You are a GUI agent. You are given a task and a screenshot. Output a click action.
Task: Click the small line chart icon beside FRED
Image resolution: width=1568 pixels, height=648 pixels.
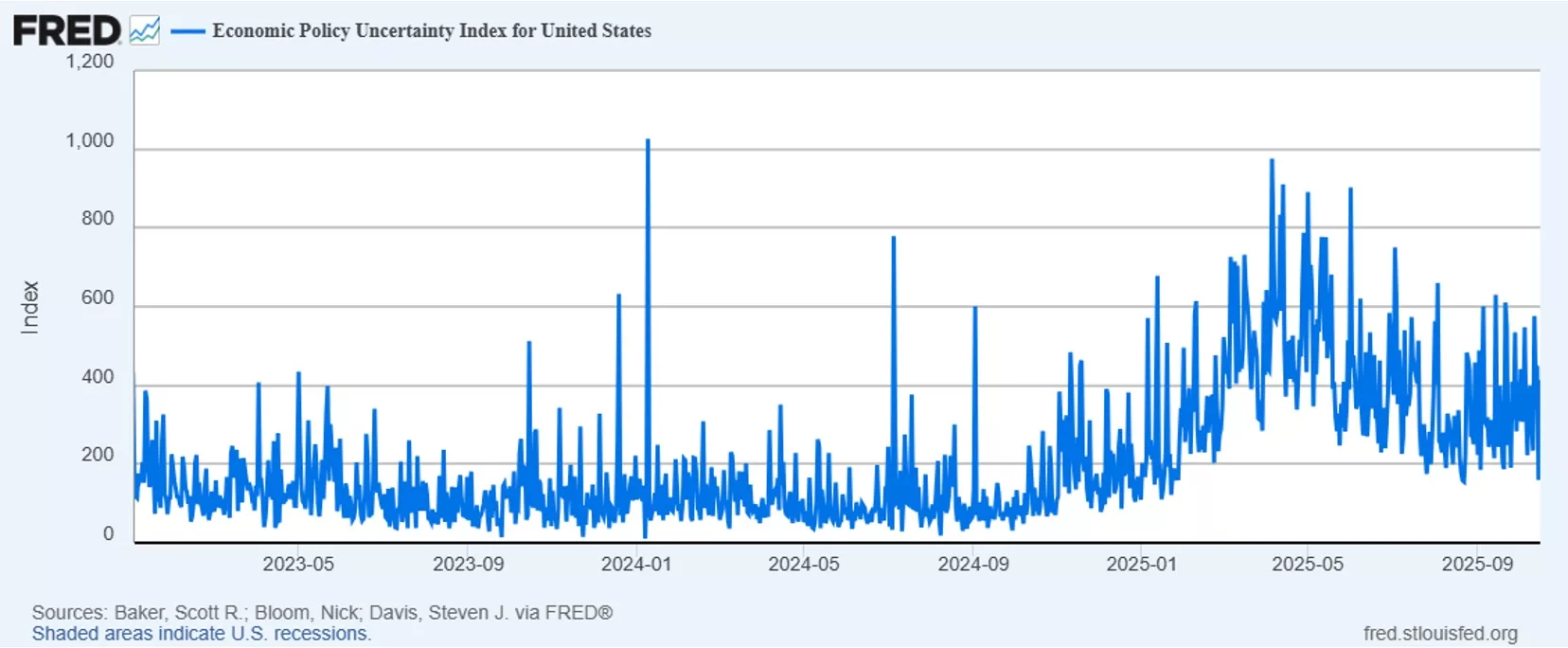coord(145,30)
